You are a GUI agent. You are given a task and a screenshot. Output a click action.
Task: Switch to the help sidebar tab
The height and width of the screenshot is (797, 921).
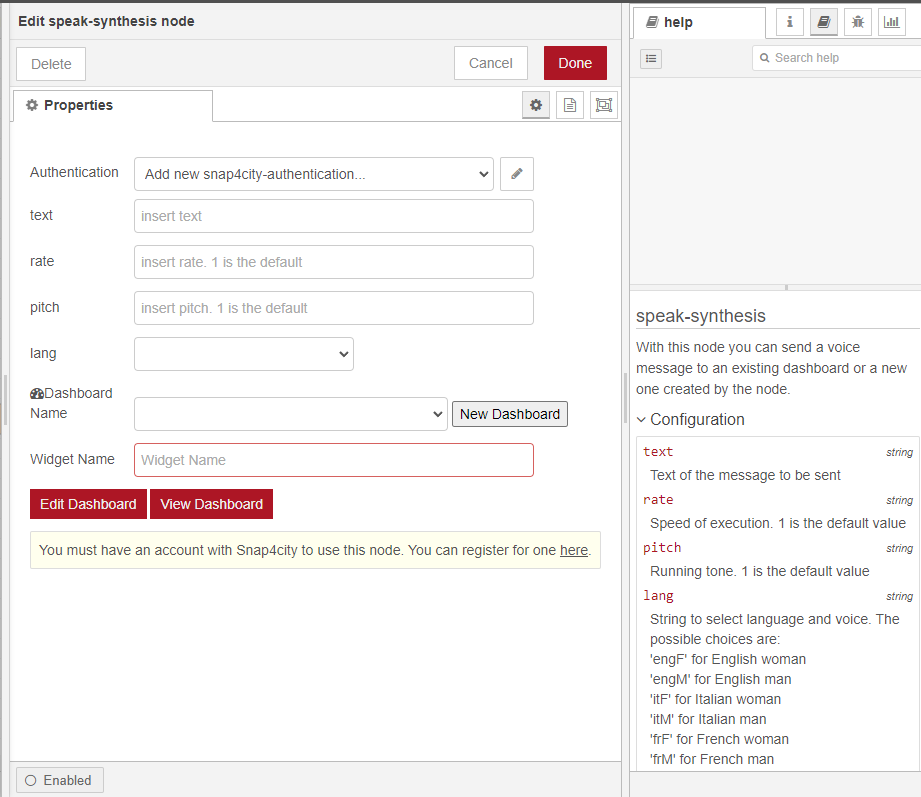(699, 22)
